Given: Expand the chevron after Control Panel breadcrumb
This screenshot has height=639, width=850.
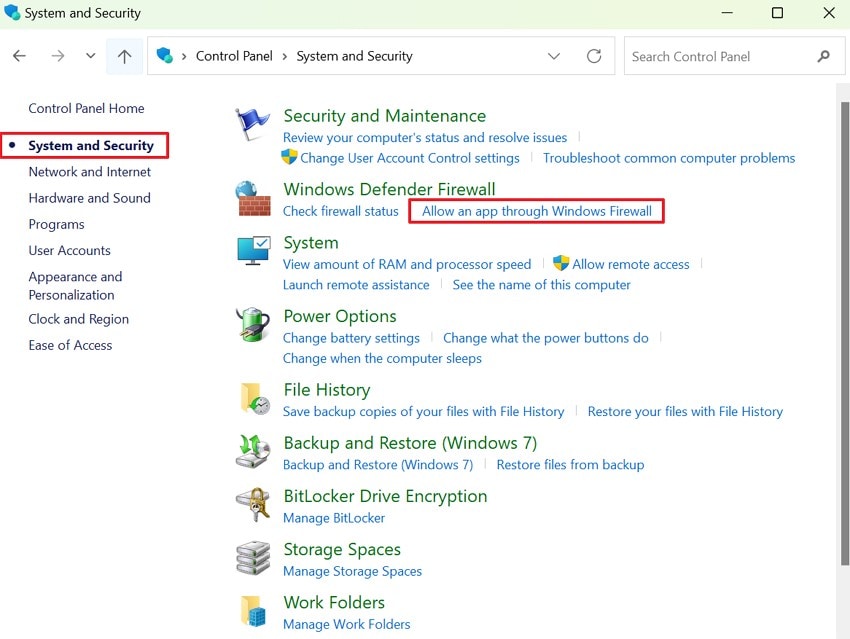Looking at the screenshot, I should 285,56.
